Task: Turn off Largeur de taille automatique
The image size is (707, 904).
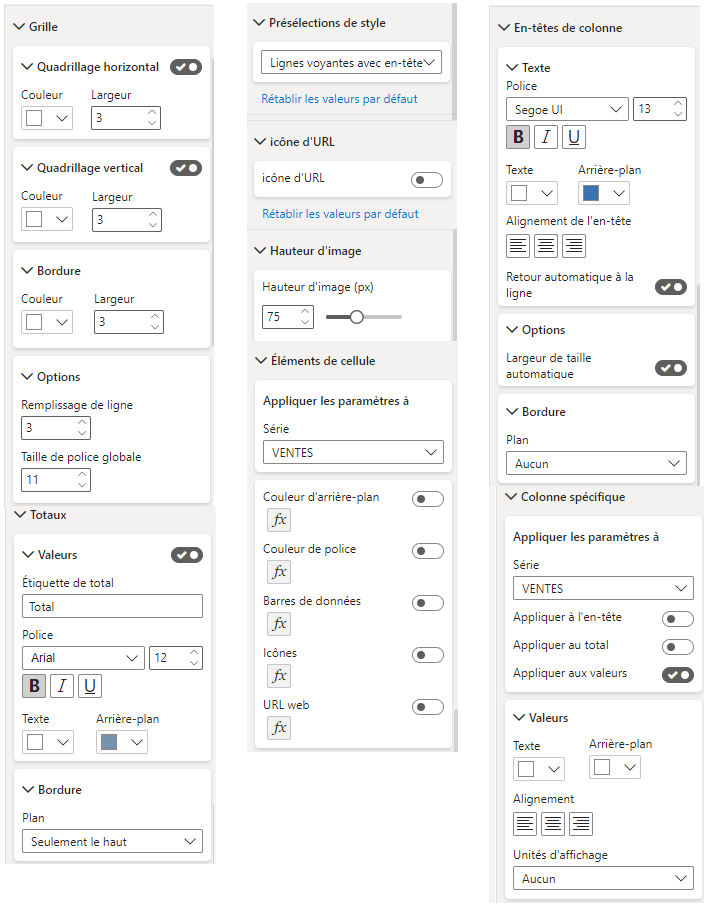Action: point(671,368)
